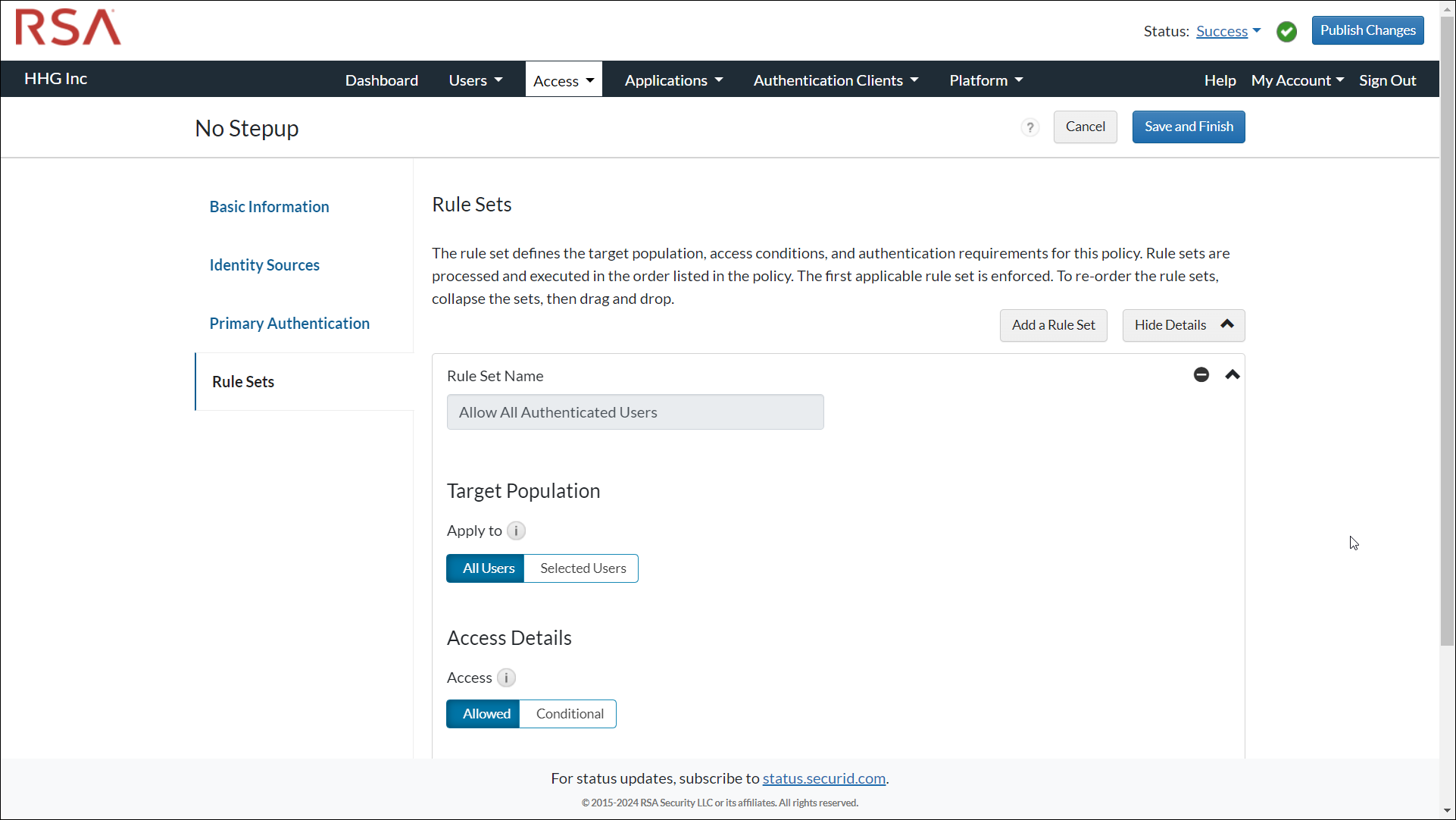Keep All Users selected in Apply to
The width and height of the screenshot is (1456, 820).
coord(486,568)
